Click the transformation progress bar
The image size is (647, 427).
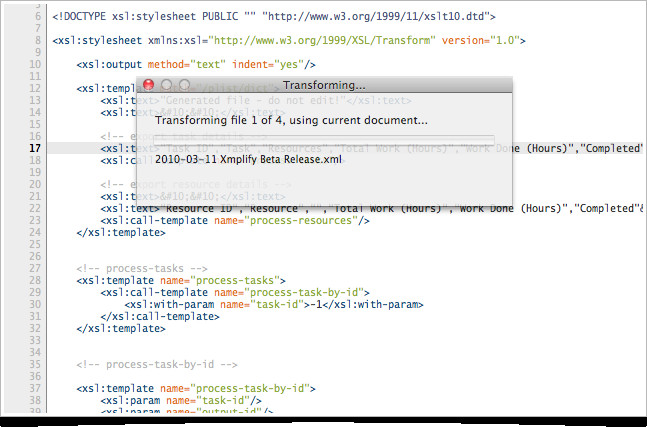click(x=324, y=140)
